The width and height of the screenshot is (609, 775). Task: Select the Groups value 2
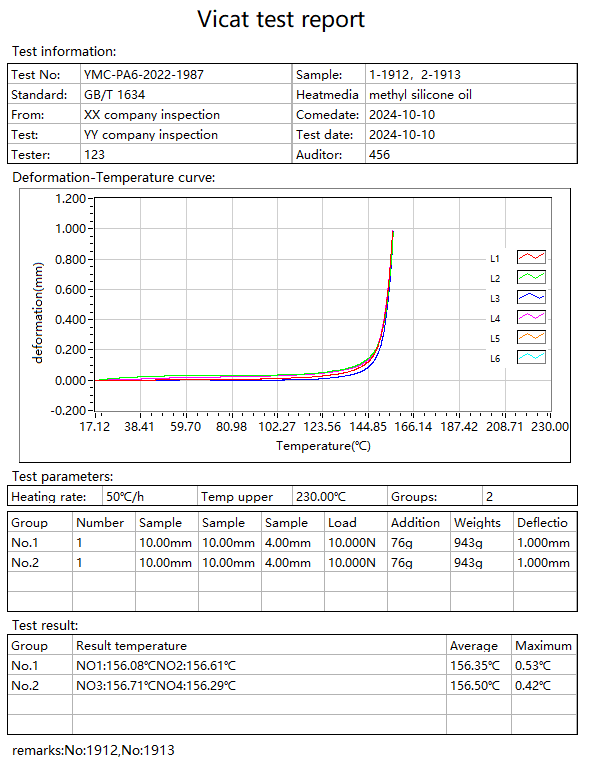pyautogui.click(x=489, y=497)
